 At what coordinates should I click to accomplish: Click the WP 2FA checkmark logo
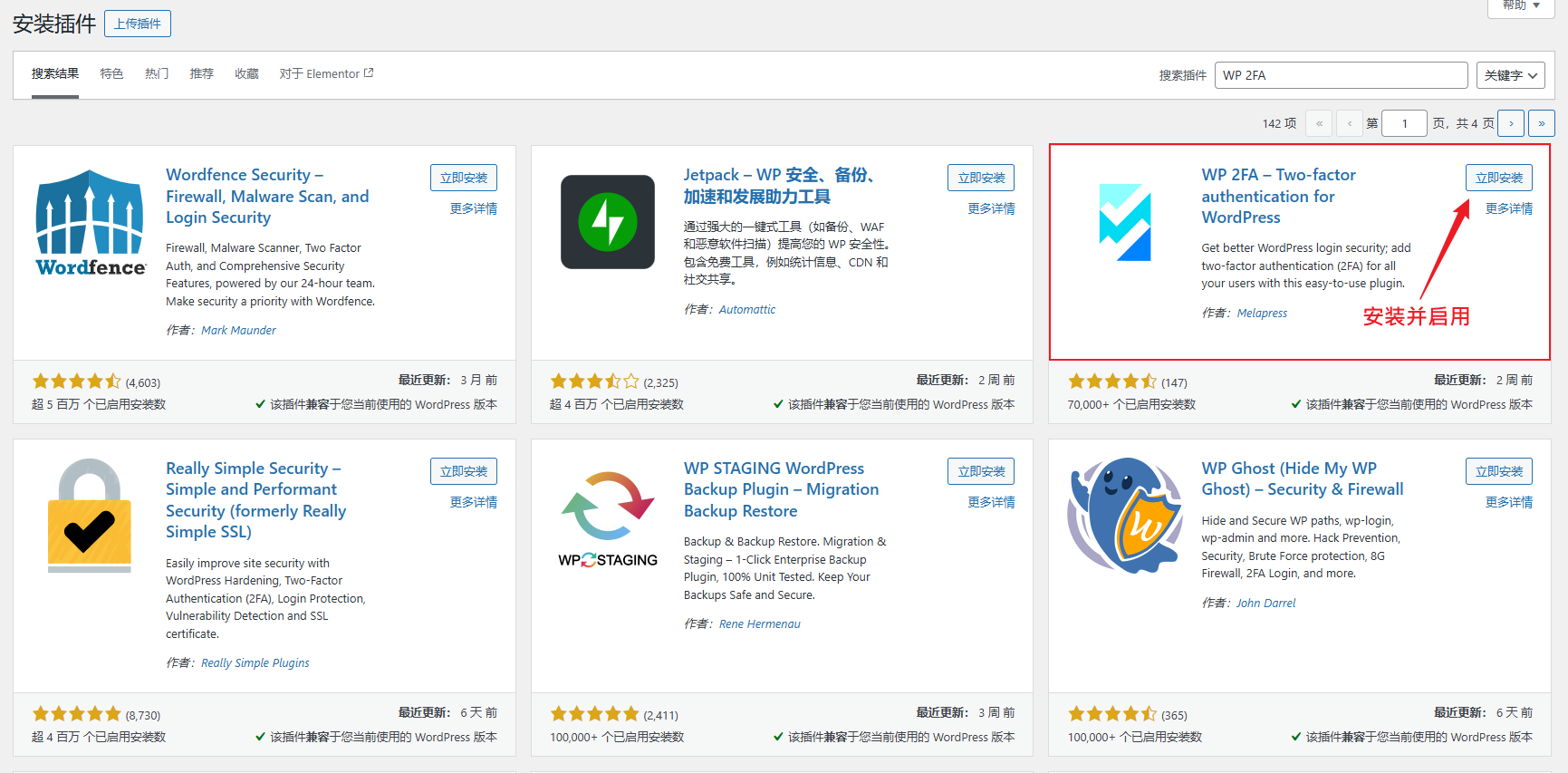pos(1125,222)
